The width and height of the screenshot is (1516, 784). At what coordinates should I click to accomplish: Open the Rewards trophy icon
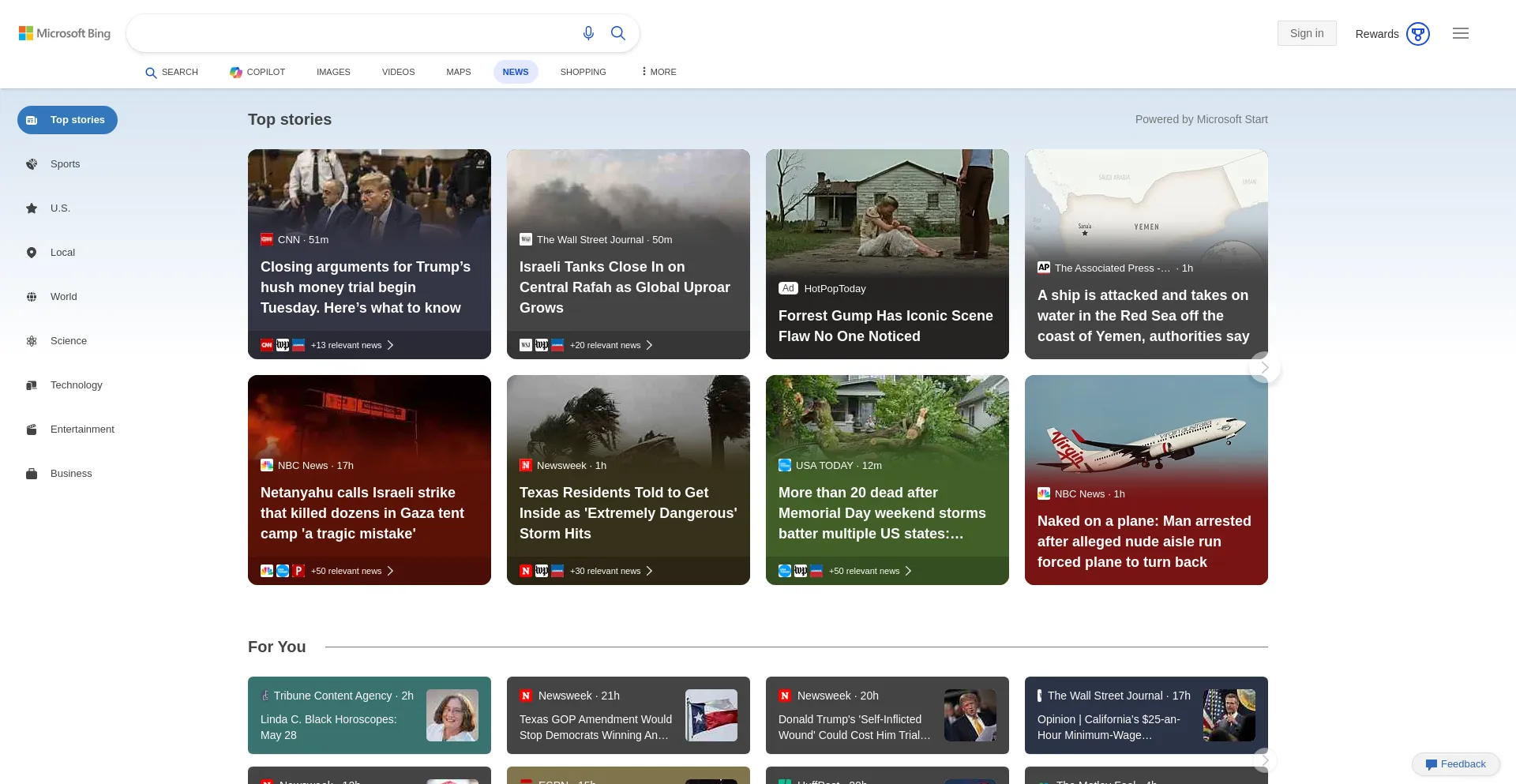(1418, 34)
